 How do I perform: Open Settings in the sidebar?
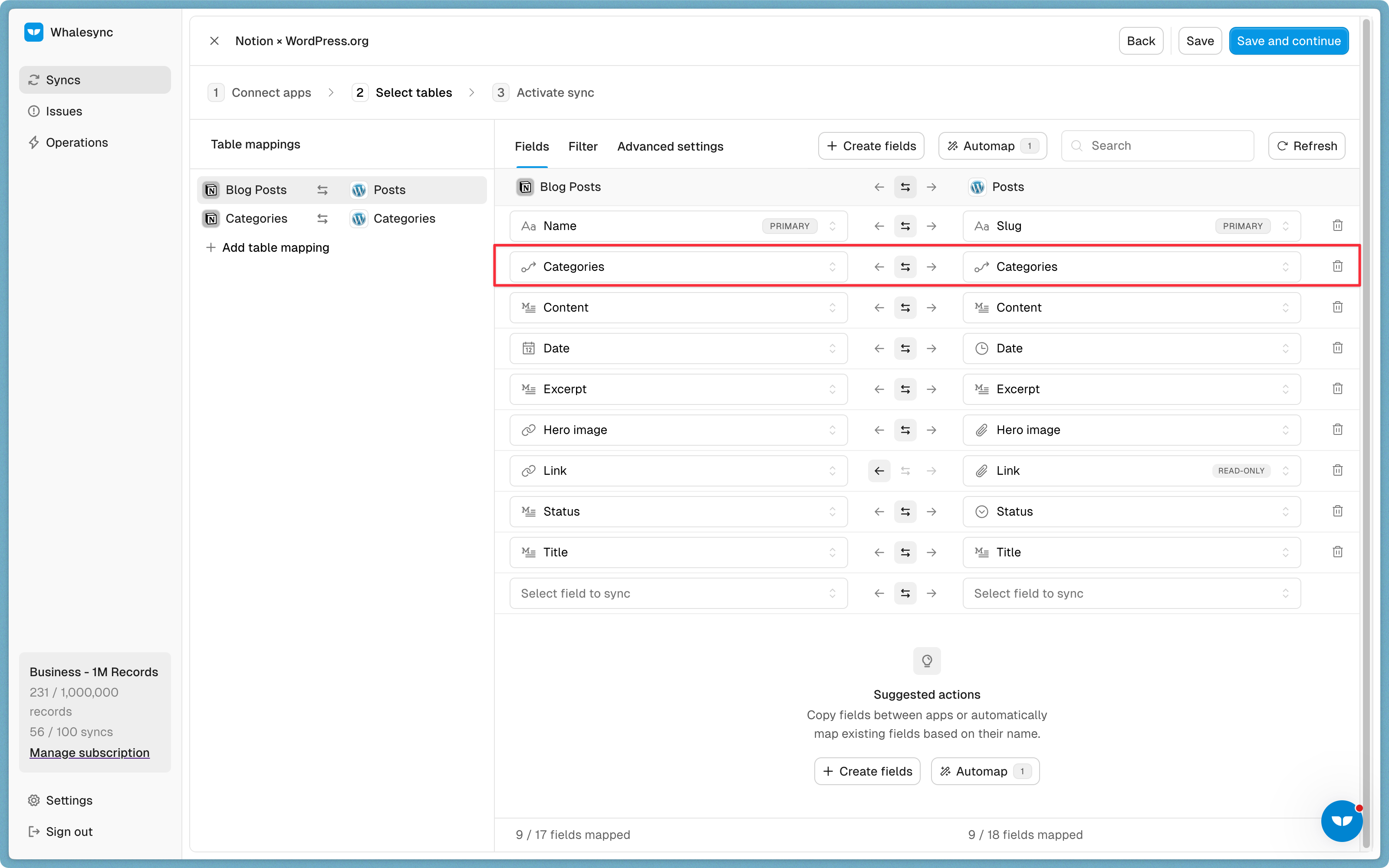click(95, 800)
